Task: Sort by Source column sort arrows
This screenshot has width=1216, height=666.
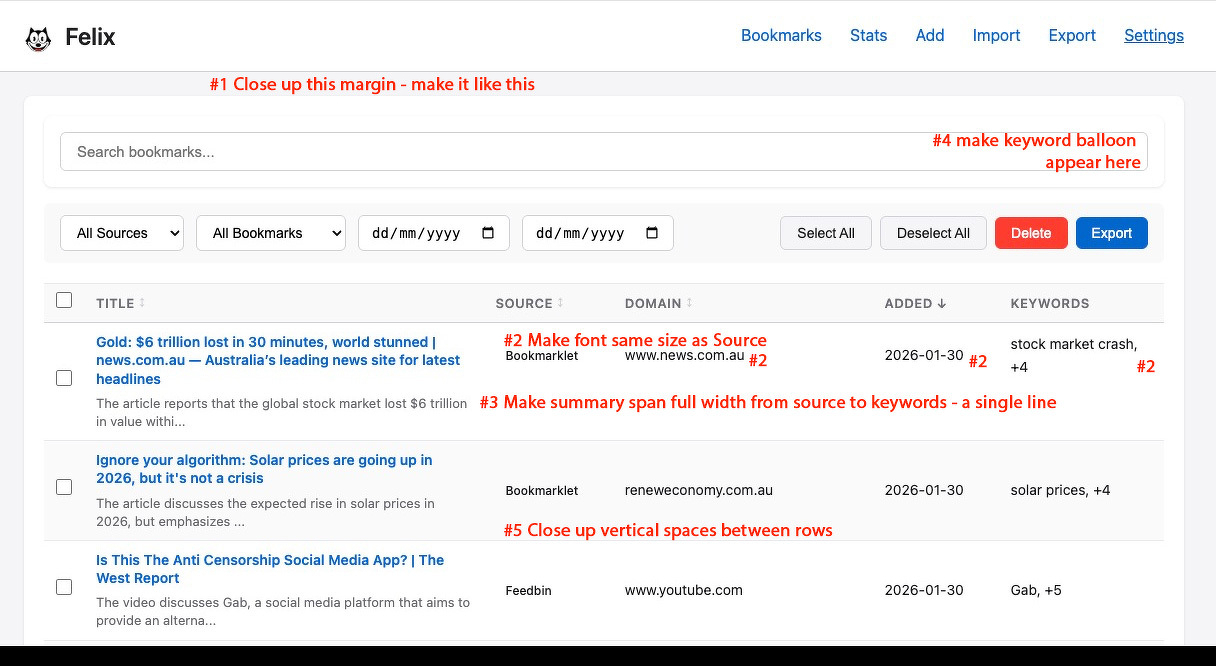Action: point(560,303)
